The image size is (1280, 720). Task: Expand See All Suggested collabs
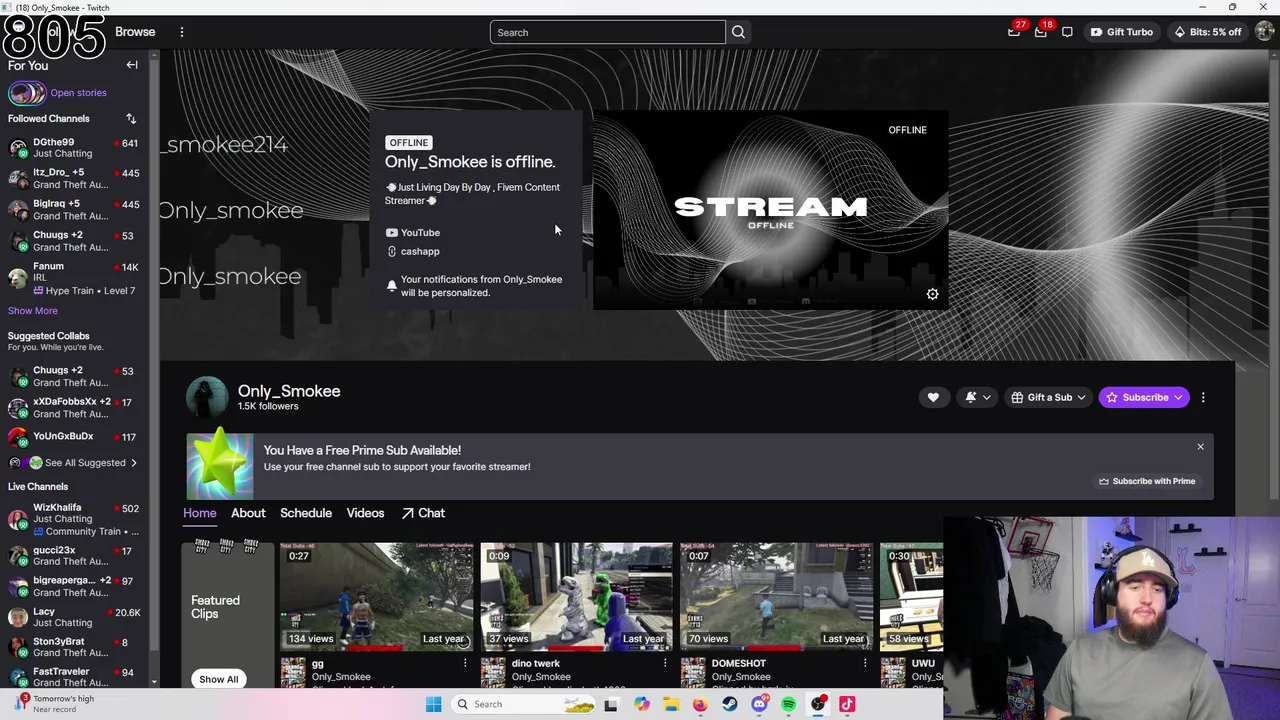[85, 463]
